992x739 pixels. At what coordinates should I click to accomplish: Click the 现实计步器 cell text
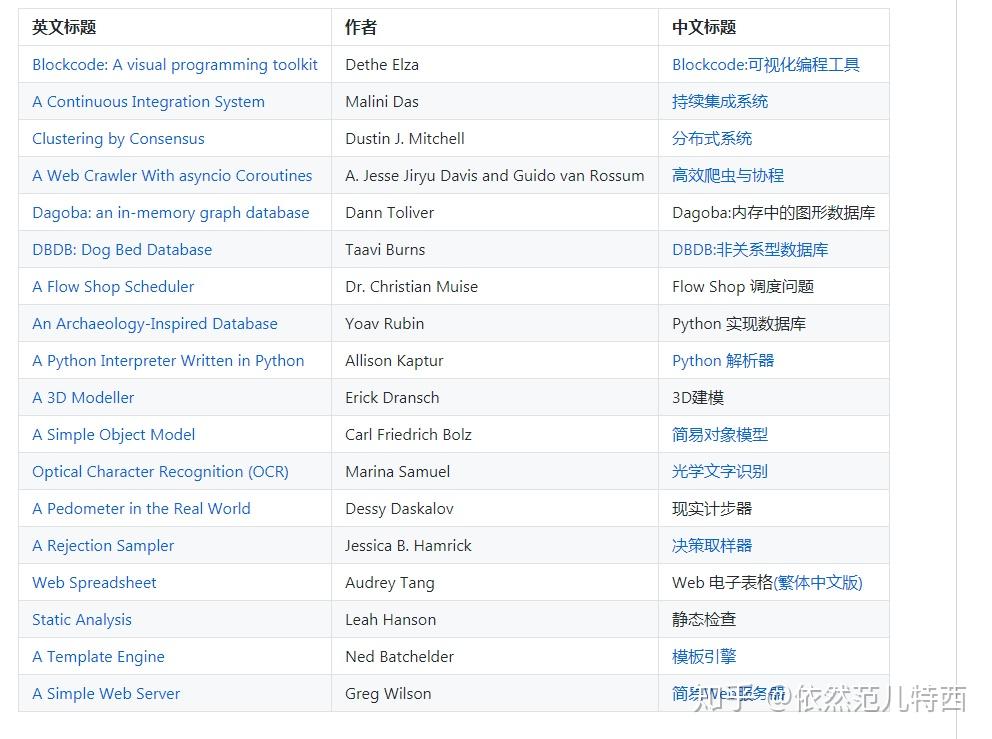pyautogui.click(x=712, y=509)
